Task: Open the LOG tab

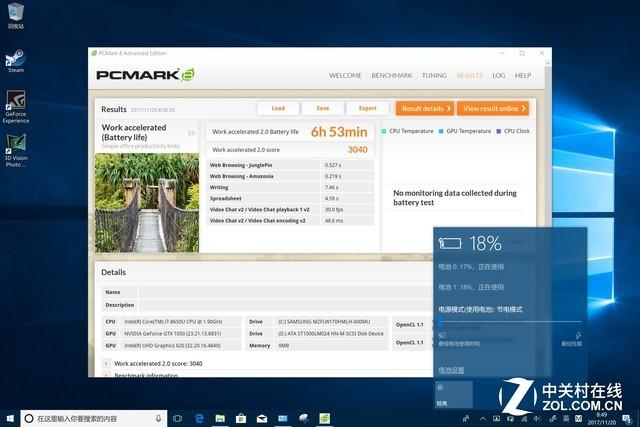Action: click(498, 75)
